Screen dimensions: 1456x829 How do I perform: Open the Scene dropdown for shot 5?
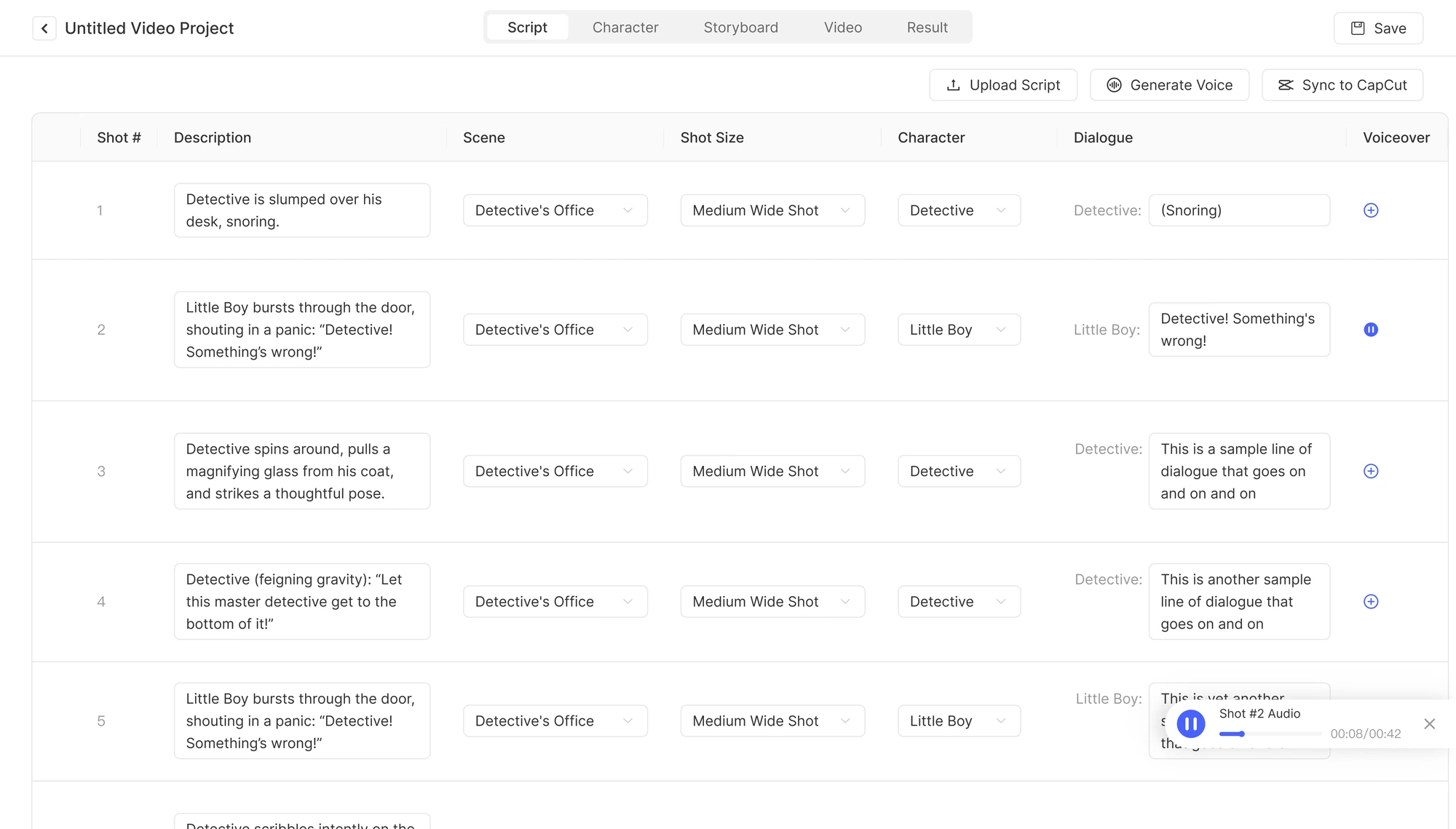(555, 721)
